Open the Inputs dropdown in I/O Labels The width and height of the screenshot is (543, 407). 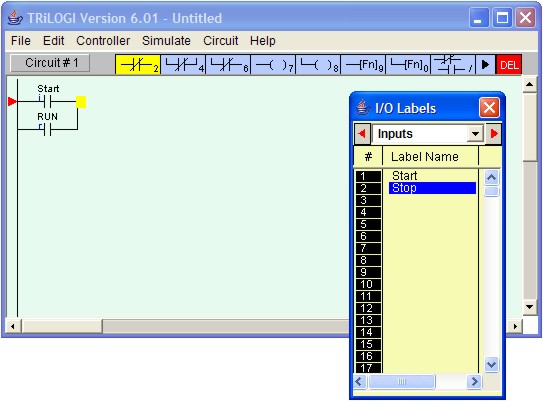click(x=475, y=134)
